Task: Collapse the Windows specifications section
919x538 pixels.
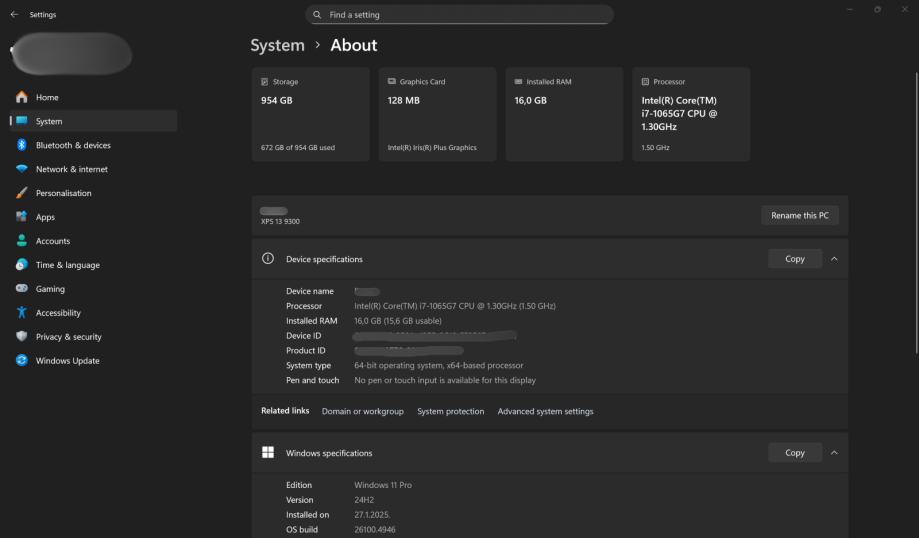Action: tap(834, 453)
